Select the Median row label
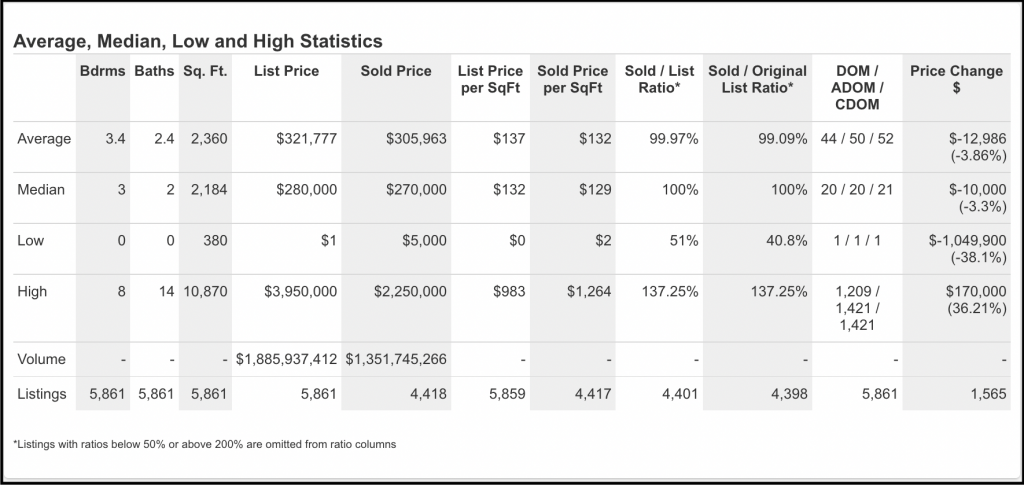Image resolution: width=1024 pixels, height=485 pixels. pos(41,189)
